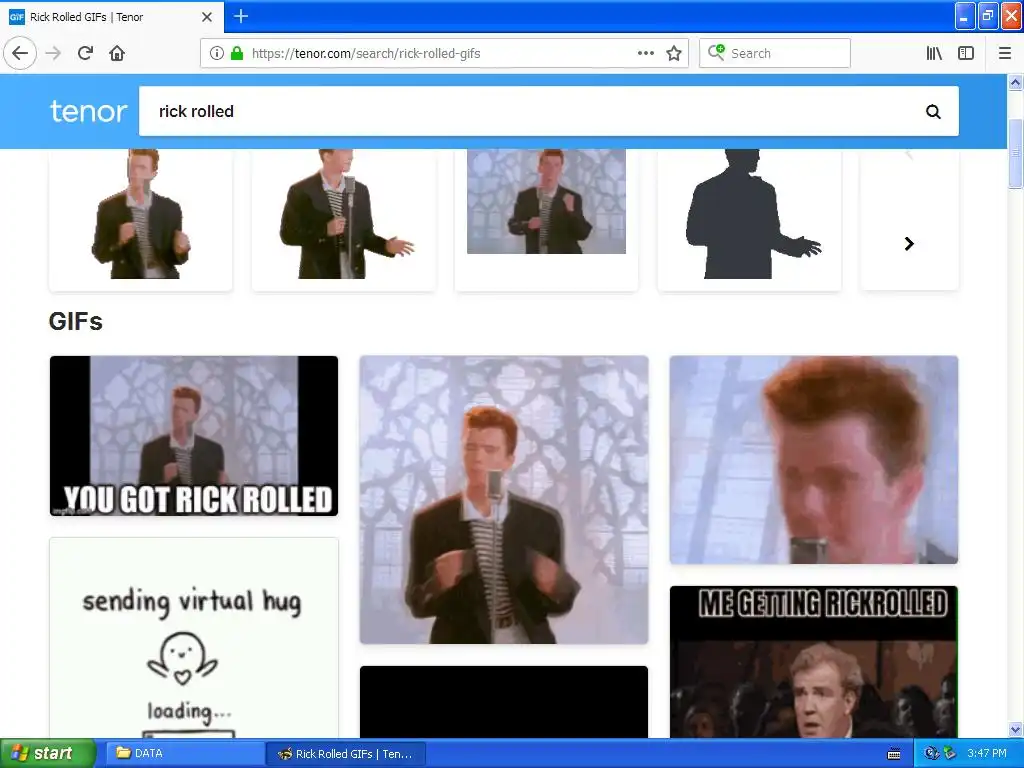The height and width of the screenshot is (768, 1024).
Task: Show next stickers with right chevron
Action: [x=909, y=244]
